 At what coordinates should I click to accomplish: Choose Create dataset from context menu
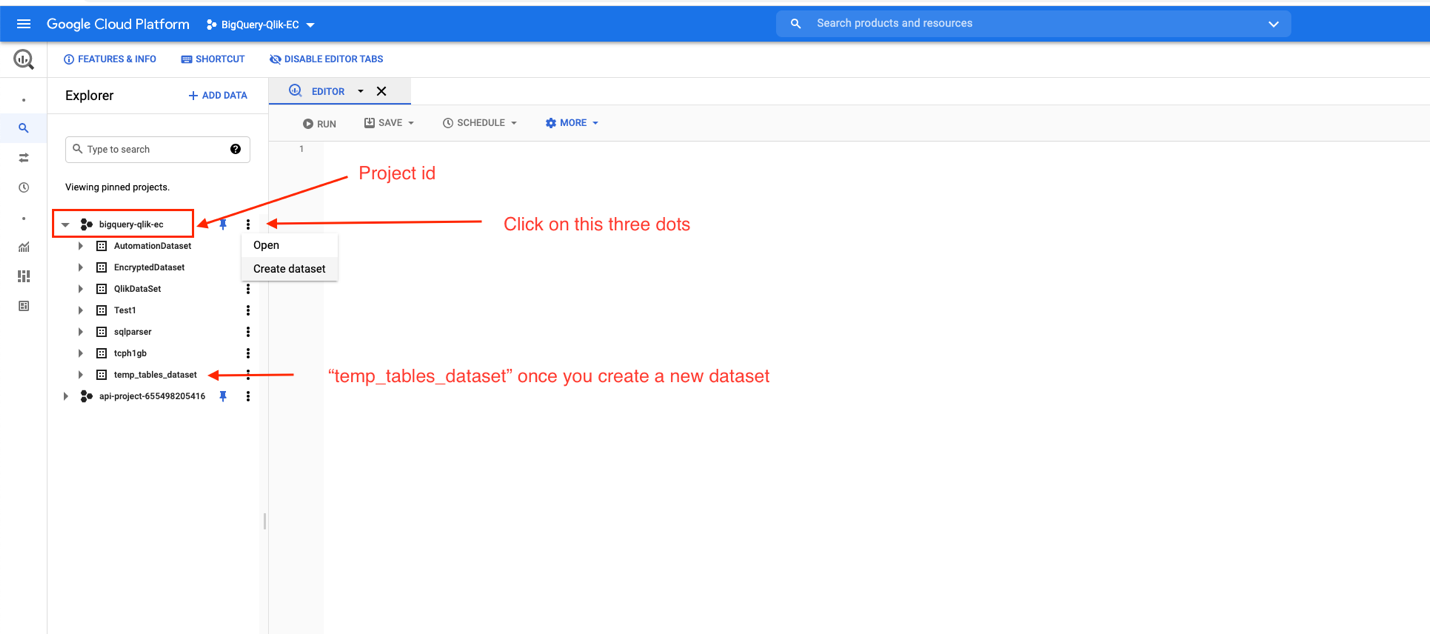289,269
